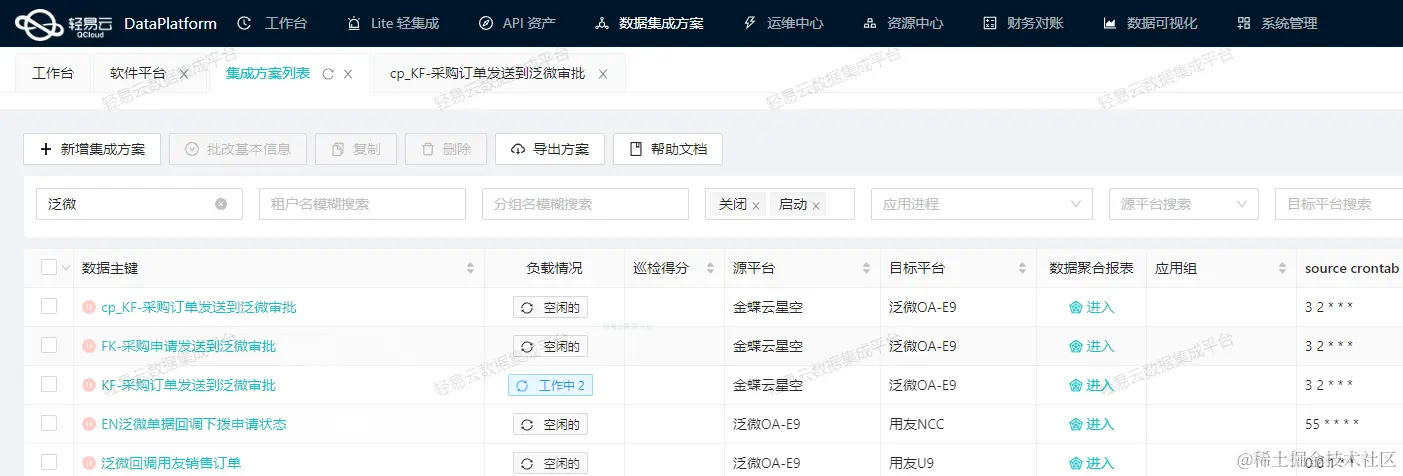This screenshot has height=476, width=1403.
Task: Open 数据可视化 menu
Action: 1149,23
